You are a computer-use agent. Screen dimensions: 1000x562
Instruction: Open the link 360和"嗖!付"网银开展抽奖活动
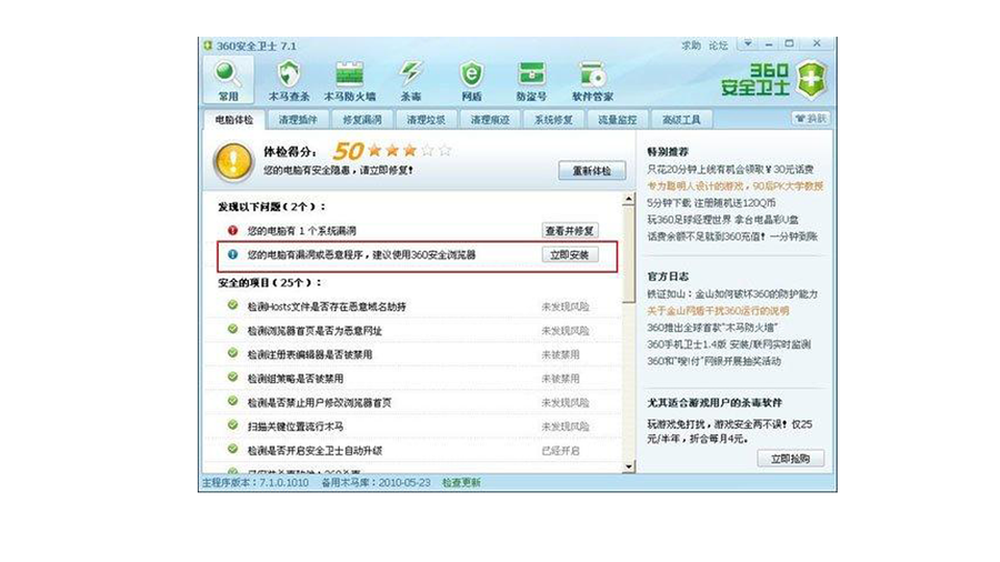[714, 360]
